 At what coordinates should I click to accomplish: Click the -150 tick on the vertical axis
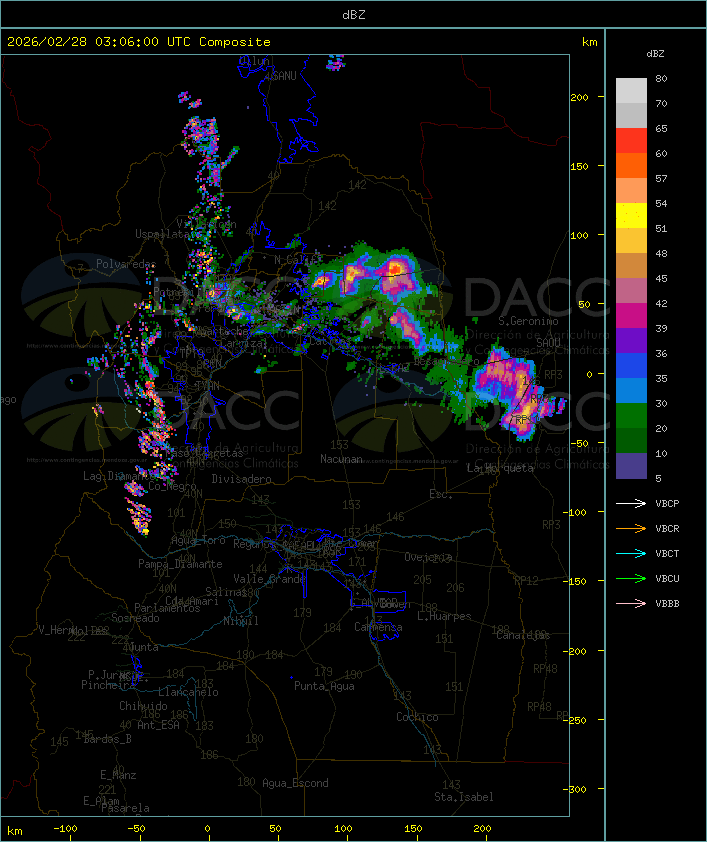[x=575, y=582]
